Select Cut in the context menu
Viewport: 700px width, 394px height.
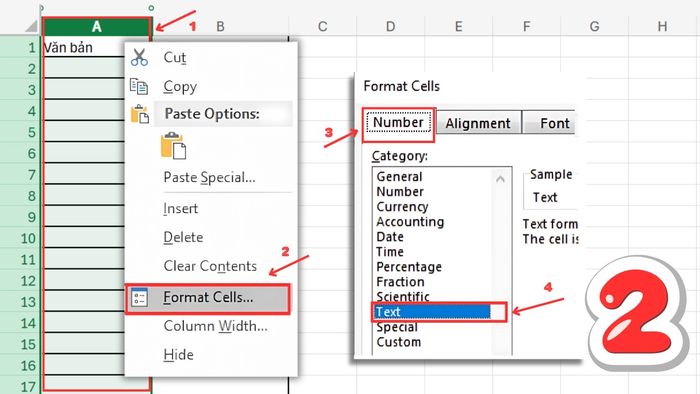click(x=175, y=58)
